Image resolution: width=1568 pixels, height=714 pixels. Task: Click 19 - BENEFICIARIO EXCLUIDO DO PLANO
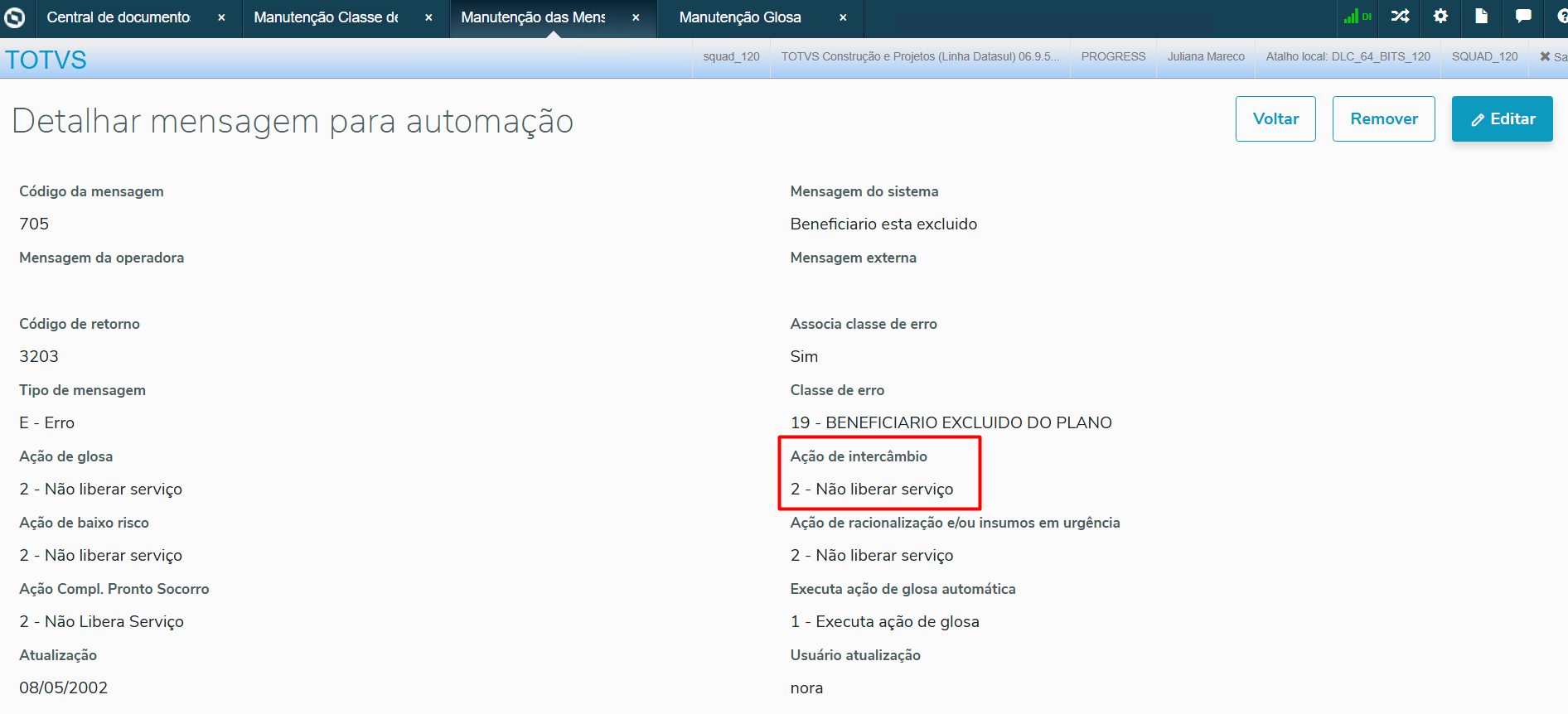pos(951,422)
